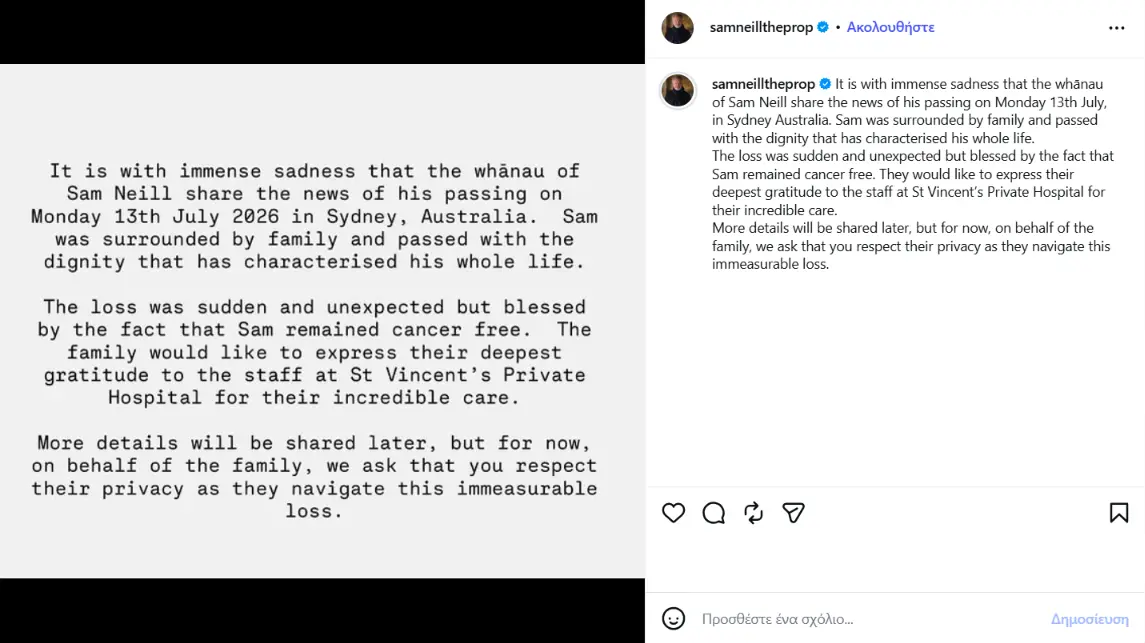Image resolution: width=1145 pixels, height=643 pixels.
Task: Click the black bar below the post image
Action: [x=322, y=611]
